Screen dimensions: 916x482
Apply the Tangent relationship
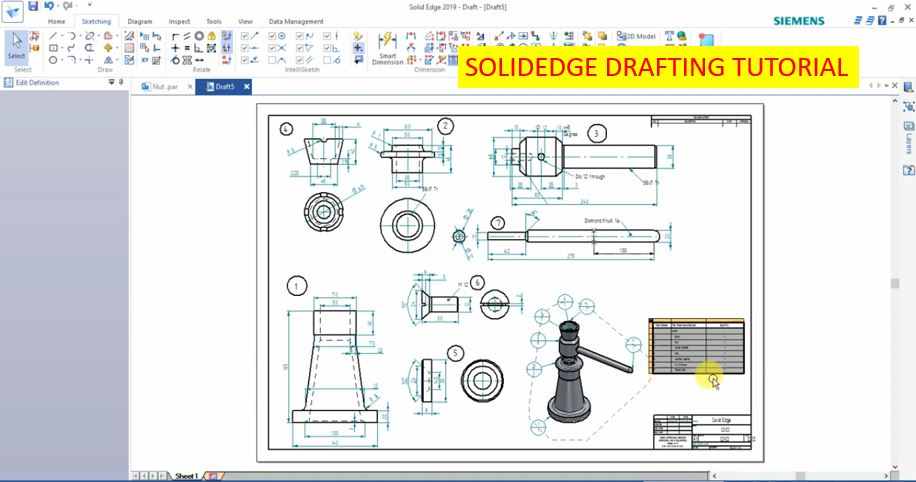tap(175, 60)
